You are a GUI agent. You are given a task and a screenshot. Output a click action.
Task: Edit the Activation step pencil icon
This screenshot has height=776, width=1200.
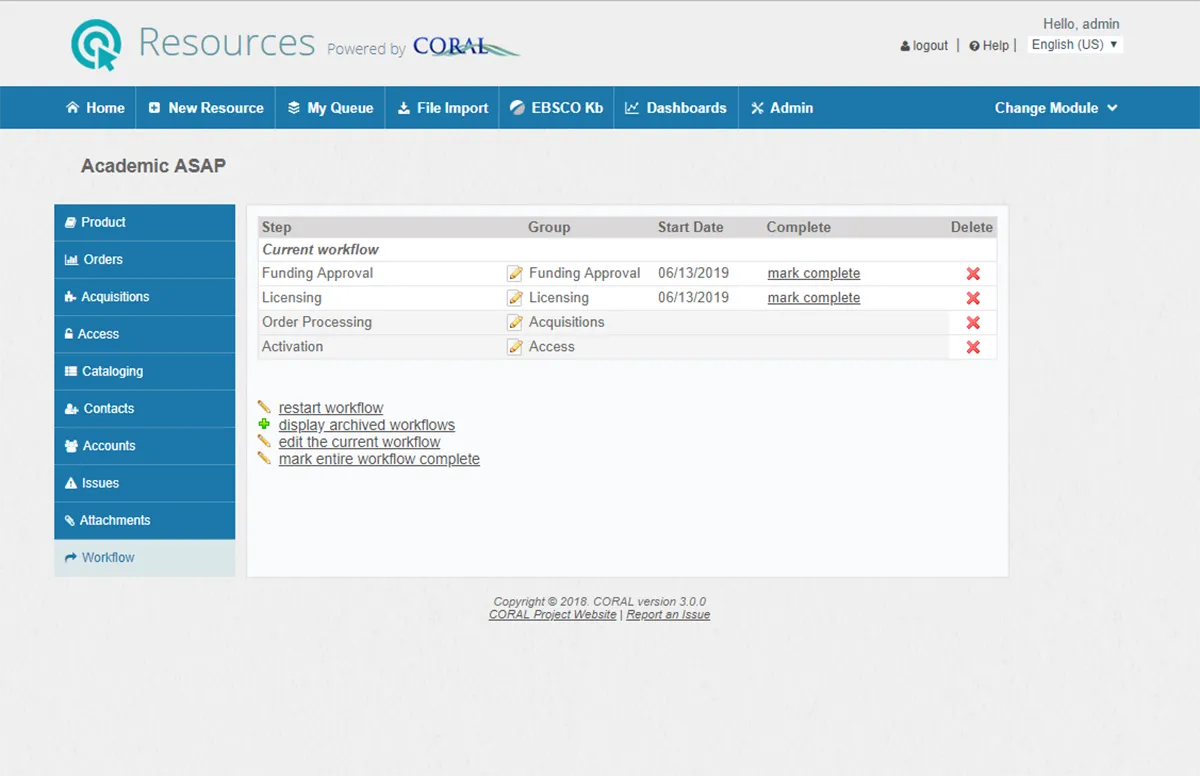tap(515, 347)
